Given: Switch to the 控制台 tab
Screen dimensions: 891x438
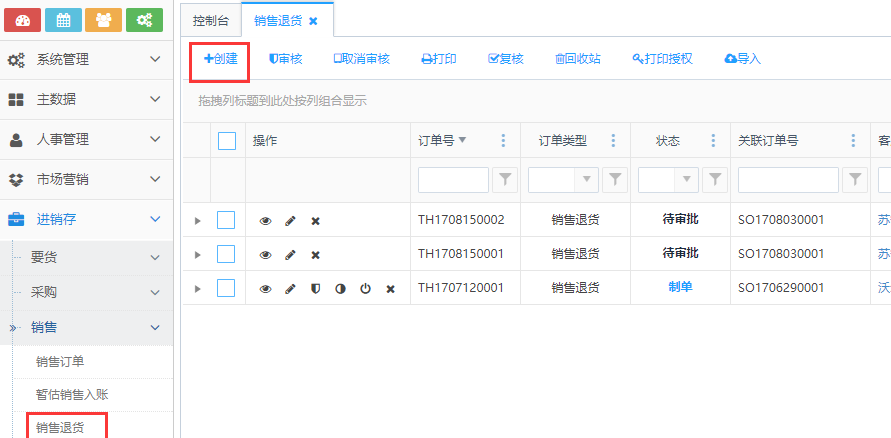Looking at the screenshot, I should click(210, 20).
